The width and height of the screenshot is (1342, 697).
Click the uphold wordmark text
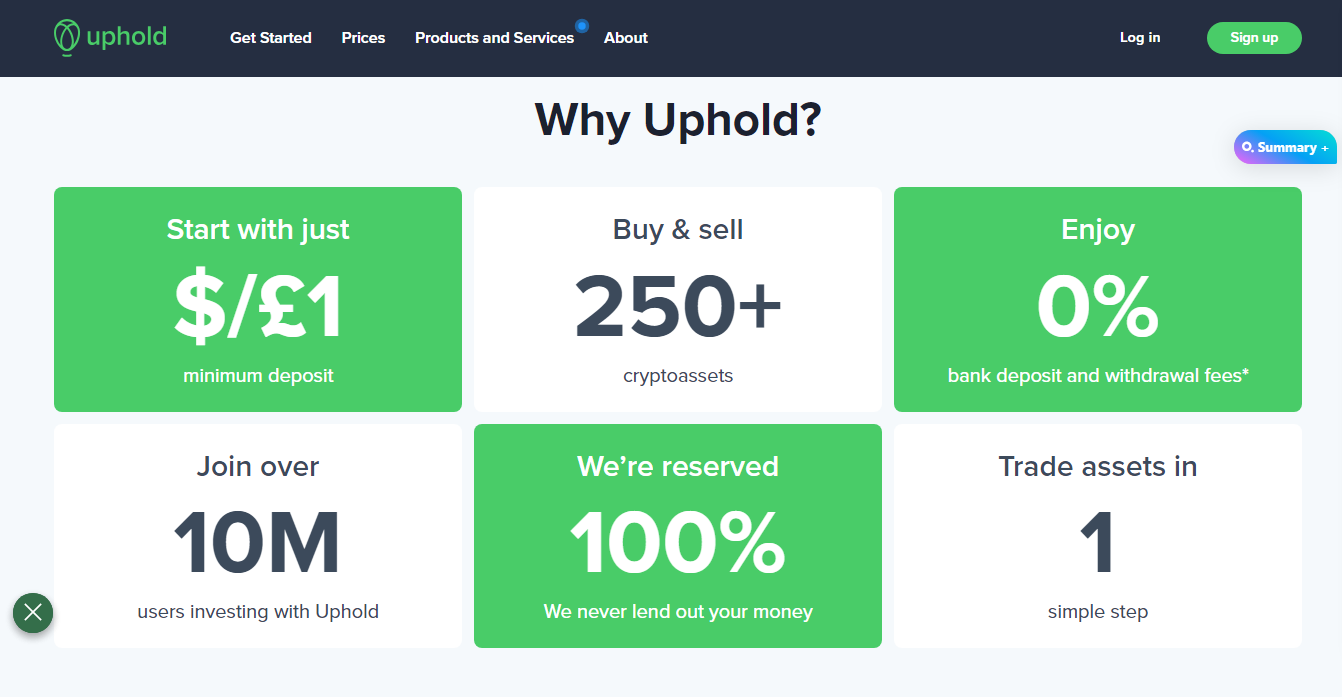pyautogui.click(x=126, y=38)
